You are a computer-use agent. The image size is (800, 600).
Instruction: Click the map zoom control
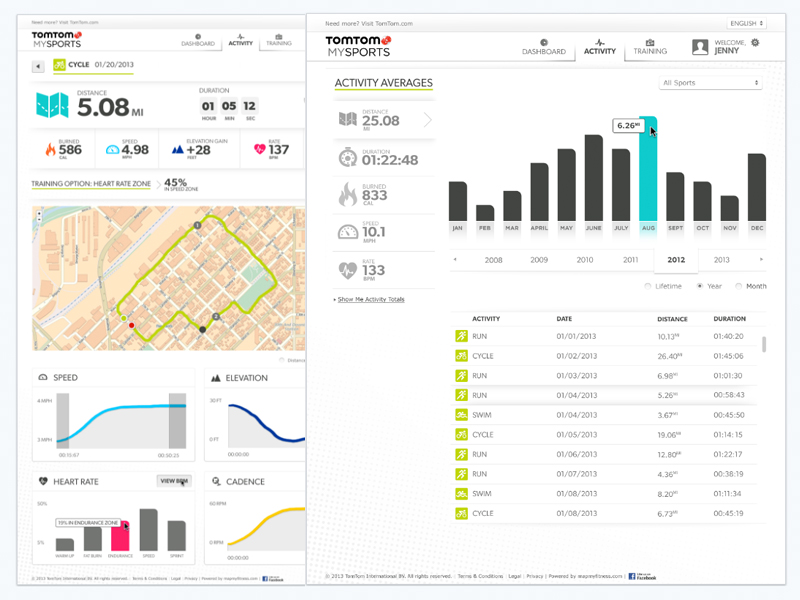tap(39, 216)
